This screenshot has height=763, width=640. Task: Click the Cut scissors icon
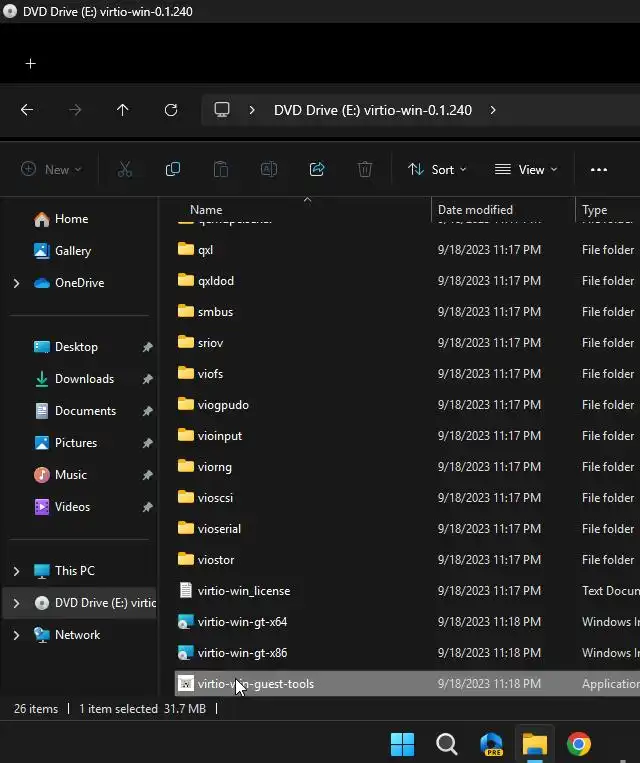[x=125, y=169]
